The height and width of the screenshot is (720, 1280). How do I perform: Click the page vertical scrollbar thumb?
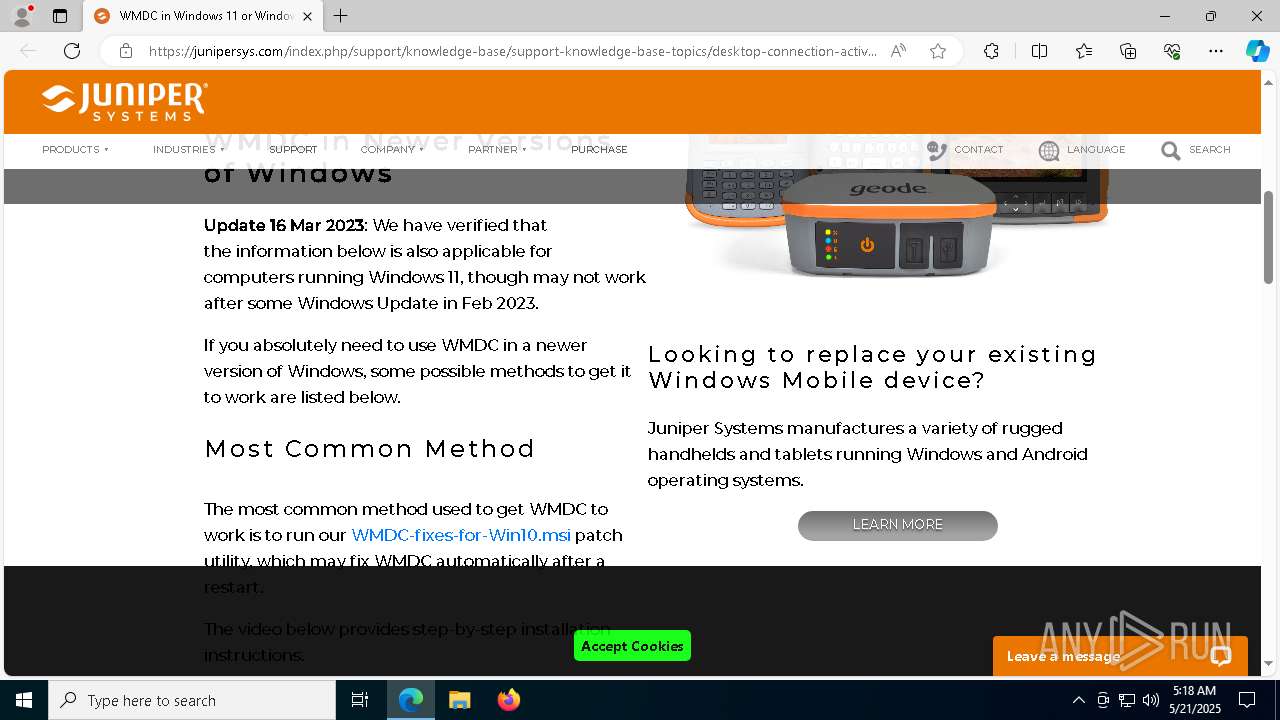coord(1269,237)
